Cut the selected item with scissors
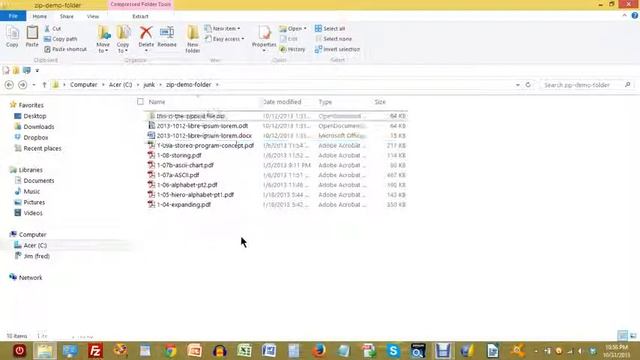640x360 pixels. tap(52, 29)
